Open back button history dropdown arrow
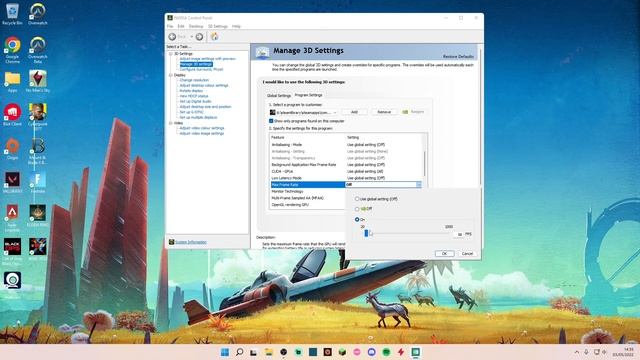640x360 pixels. (x=191, y=37)
